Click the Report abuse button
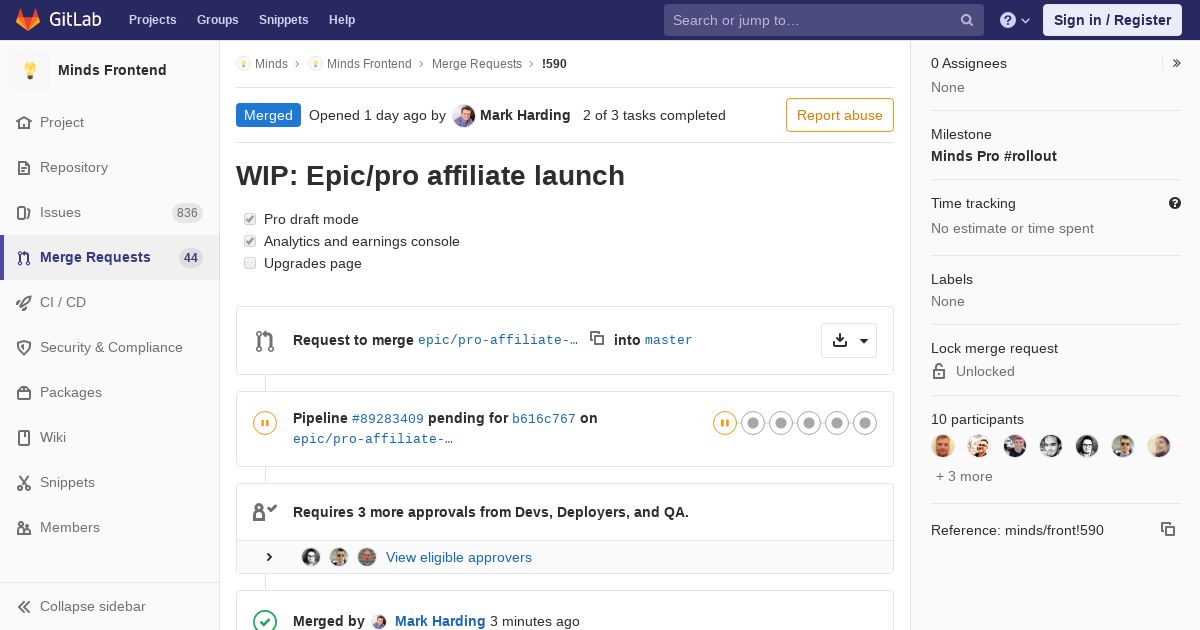Viewport: 1200px width, 630px height. (840, 115)
